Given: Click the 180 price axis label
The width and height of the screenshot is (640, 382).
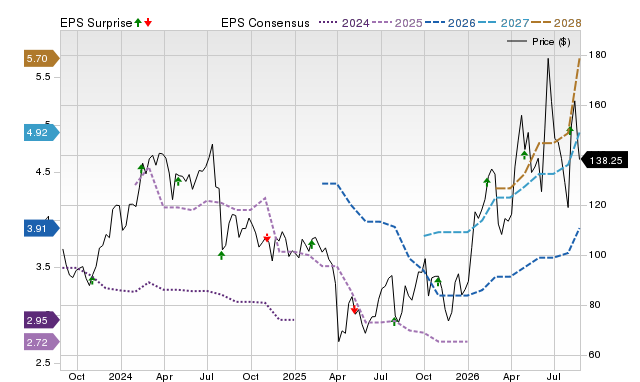Looking at the screenshot, I should tap(597, 55).
